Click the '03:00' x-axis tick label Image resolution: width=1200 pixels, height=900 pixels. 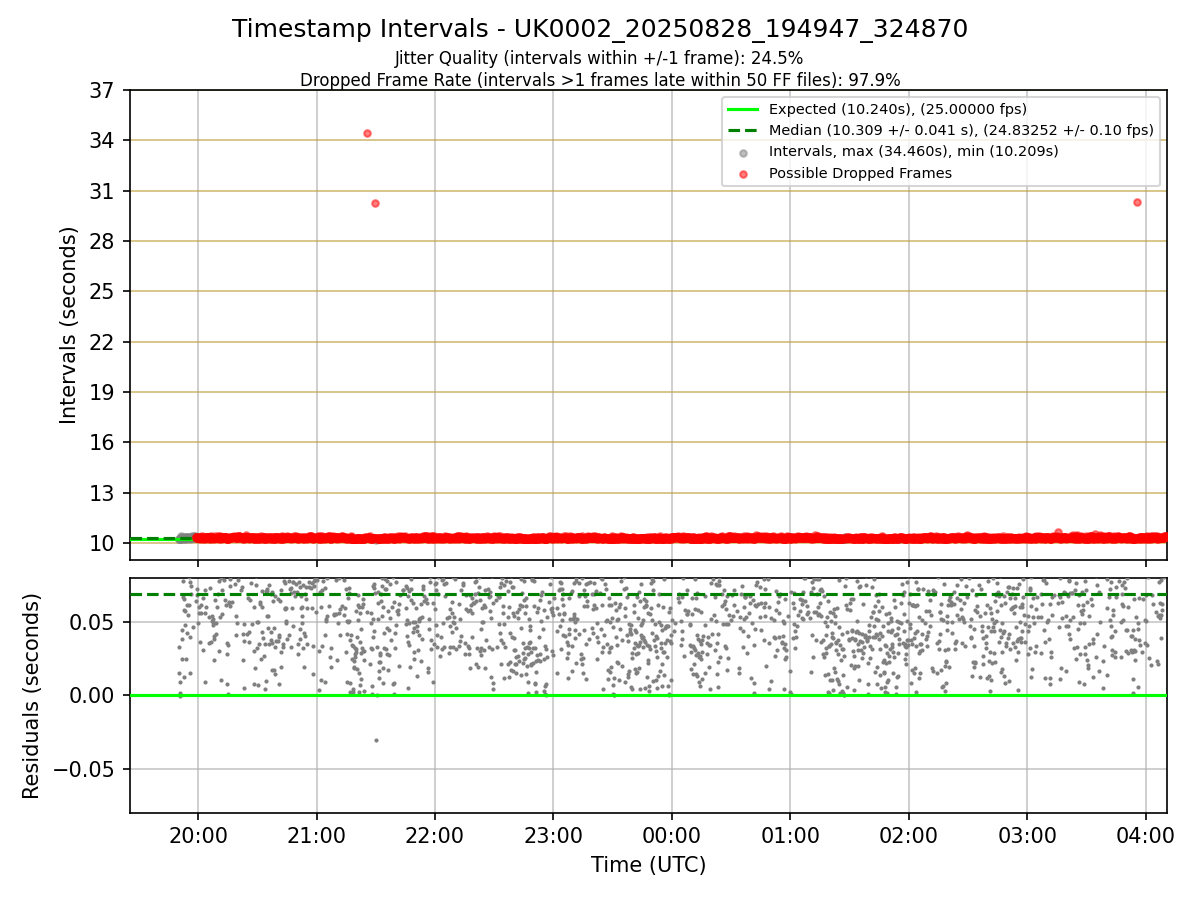click(x=1027, y=834)
